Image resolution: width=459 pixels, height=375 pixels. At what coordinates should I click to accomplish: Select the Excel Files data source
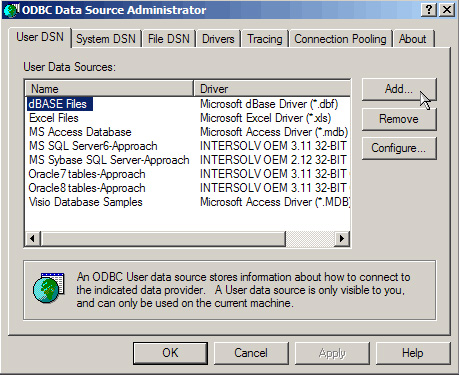click(54, 118)
